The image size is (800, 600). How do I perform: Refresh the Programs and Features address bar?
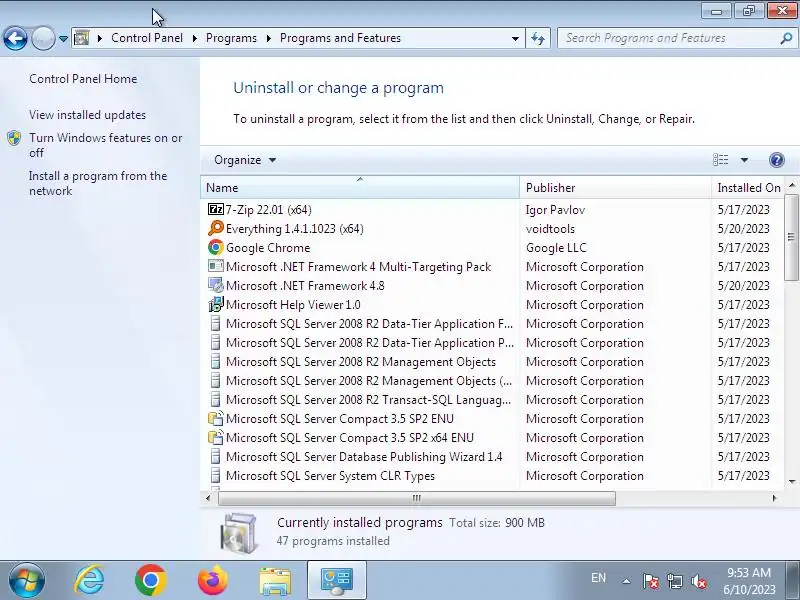tap(538, 38)
